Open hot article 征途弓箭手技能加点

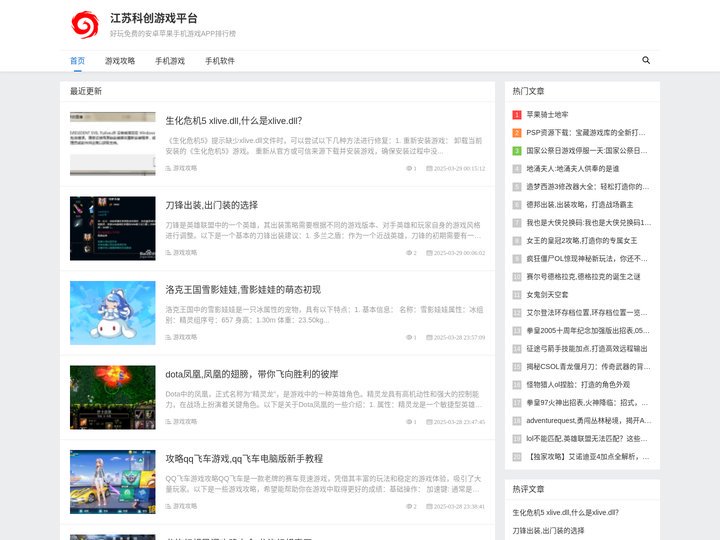coord(587,349)
